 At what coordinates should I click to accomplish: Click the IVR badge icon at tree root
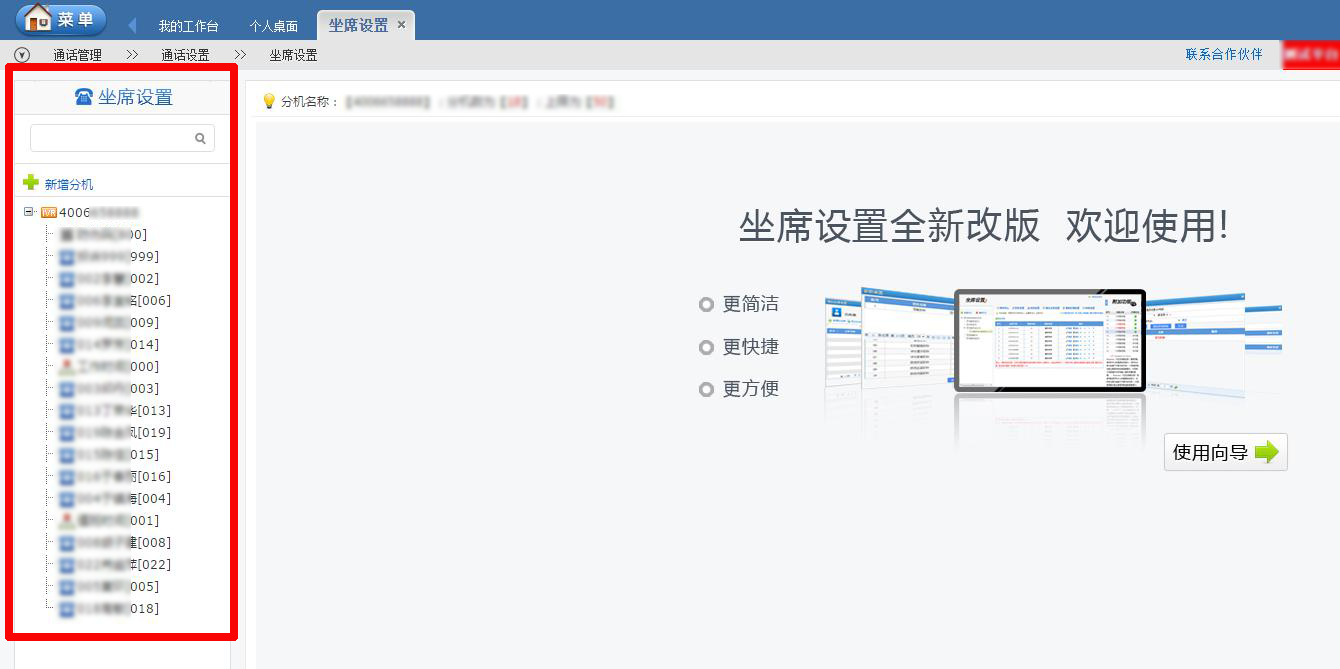tap(48, 212)
